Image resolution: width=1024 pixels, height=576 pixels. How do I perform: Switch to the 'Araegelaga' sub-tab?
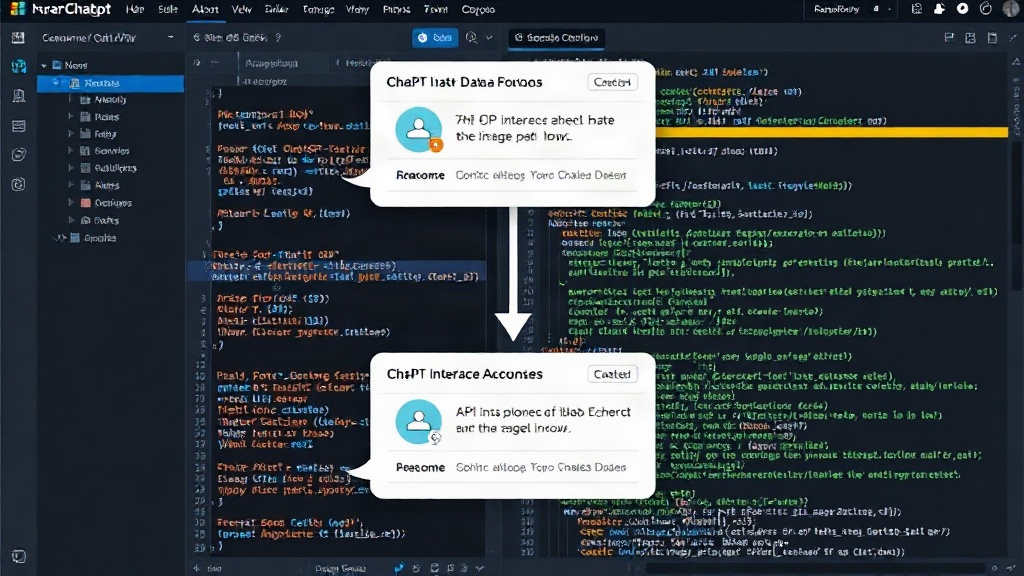coord(271,63)
